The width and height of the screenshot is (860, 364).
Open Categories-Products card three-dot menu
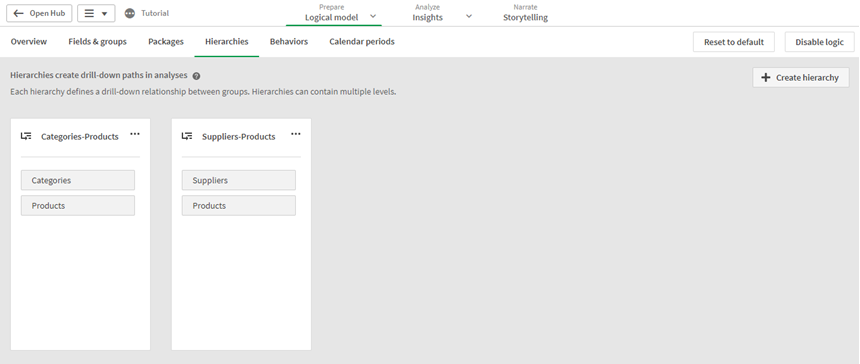[x=135, y=134]
